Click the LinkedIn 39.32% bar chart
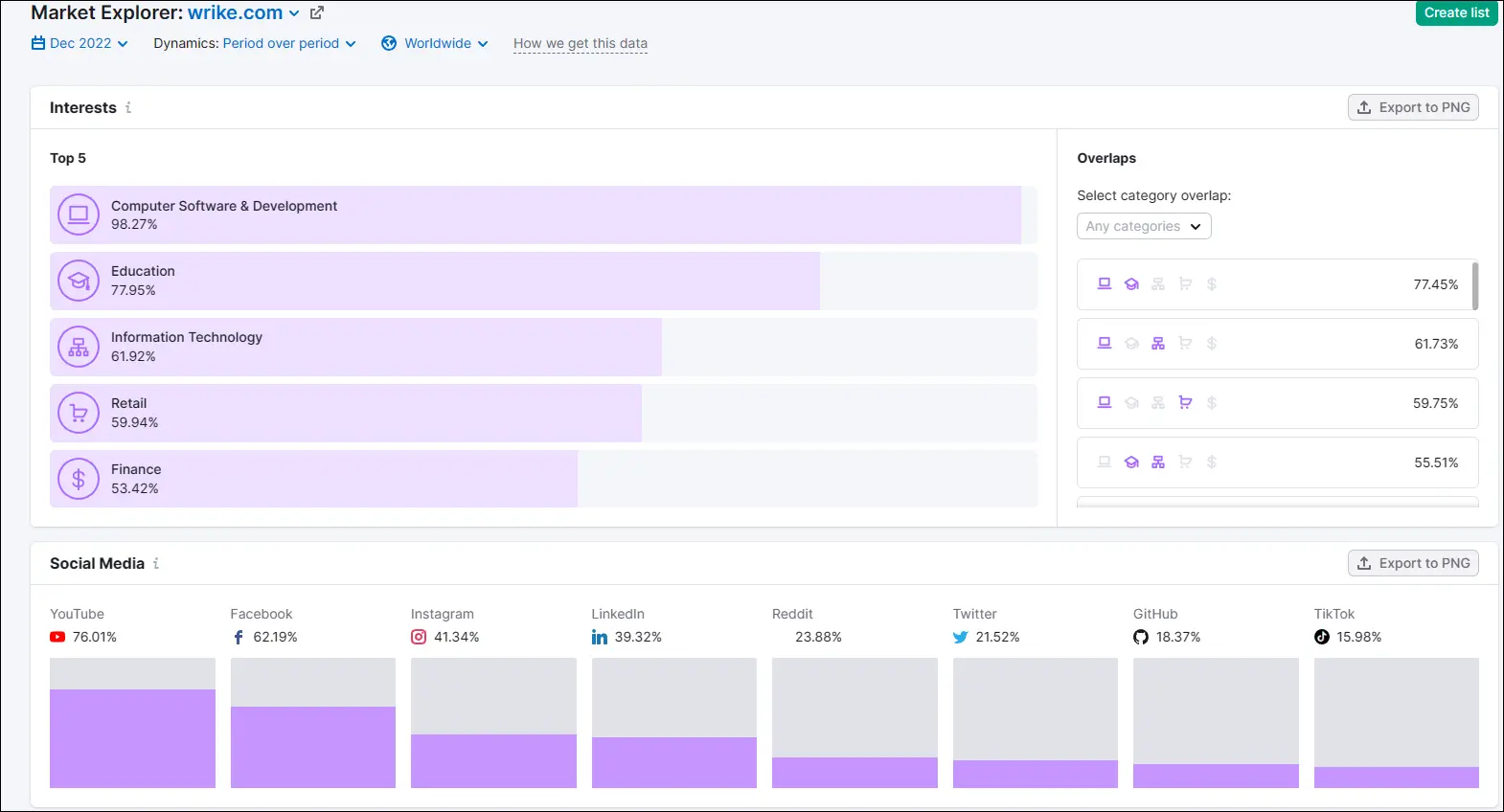This screenshot has height=812, width=1504. tap(674, 723)
